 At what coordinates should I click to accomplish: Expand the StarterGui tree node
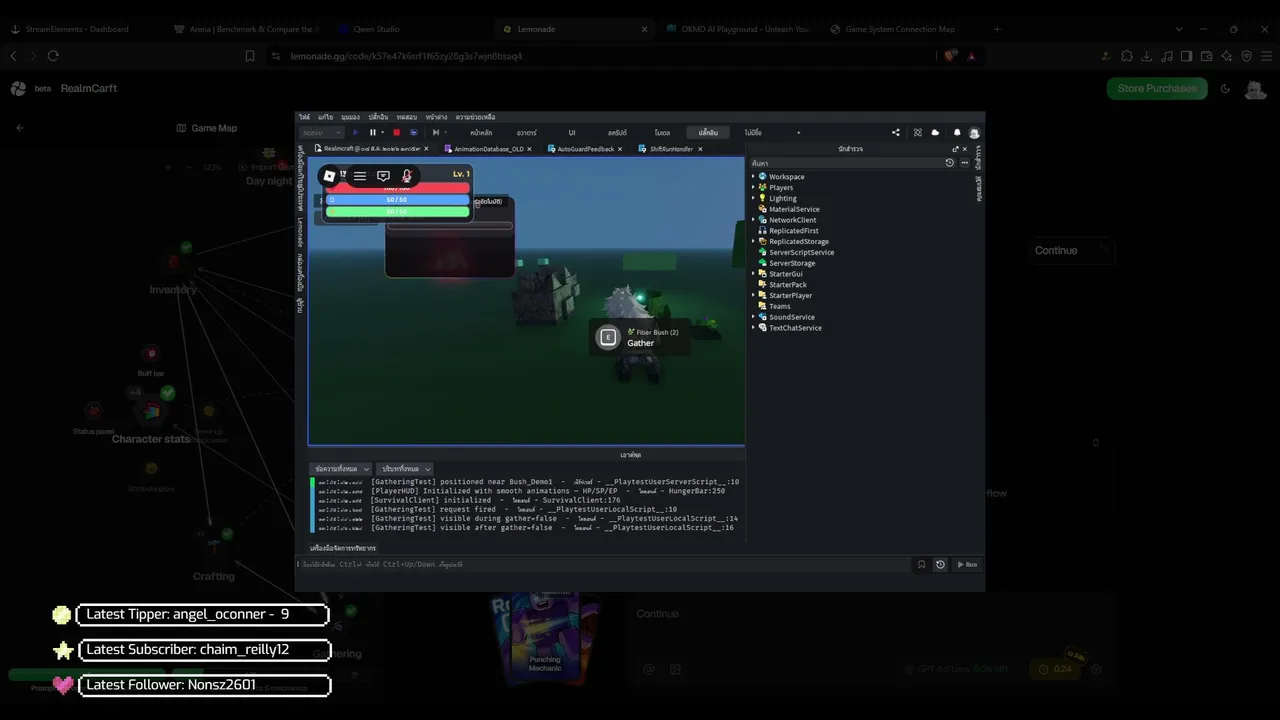(x=753, y=274)
